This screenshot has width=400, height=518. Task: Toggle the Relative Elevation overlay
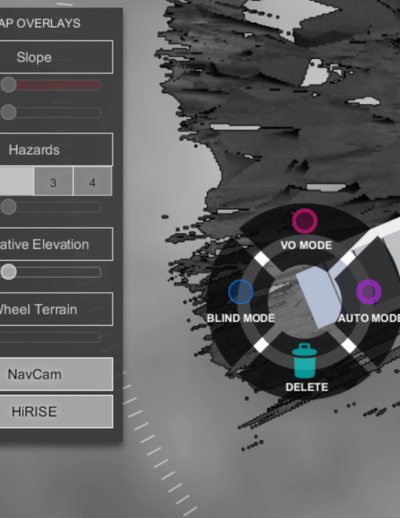(x=56, y=244)
